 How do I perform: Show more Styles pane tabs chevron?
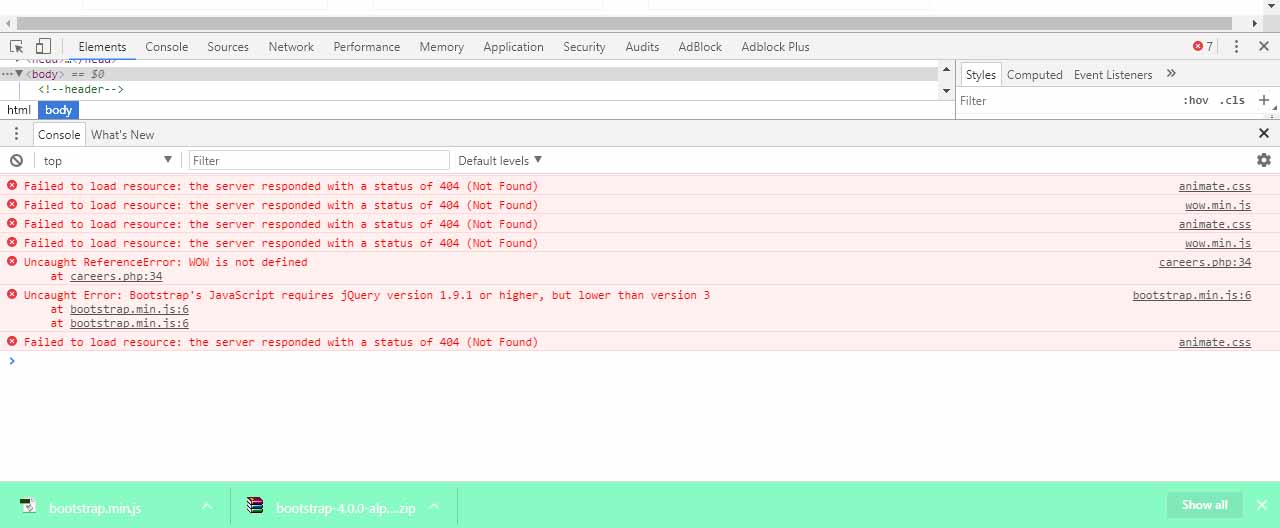point(1171,74)
